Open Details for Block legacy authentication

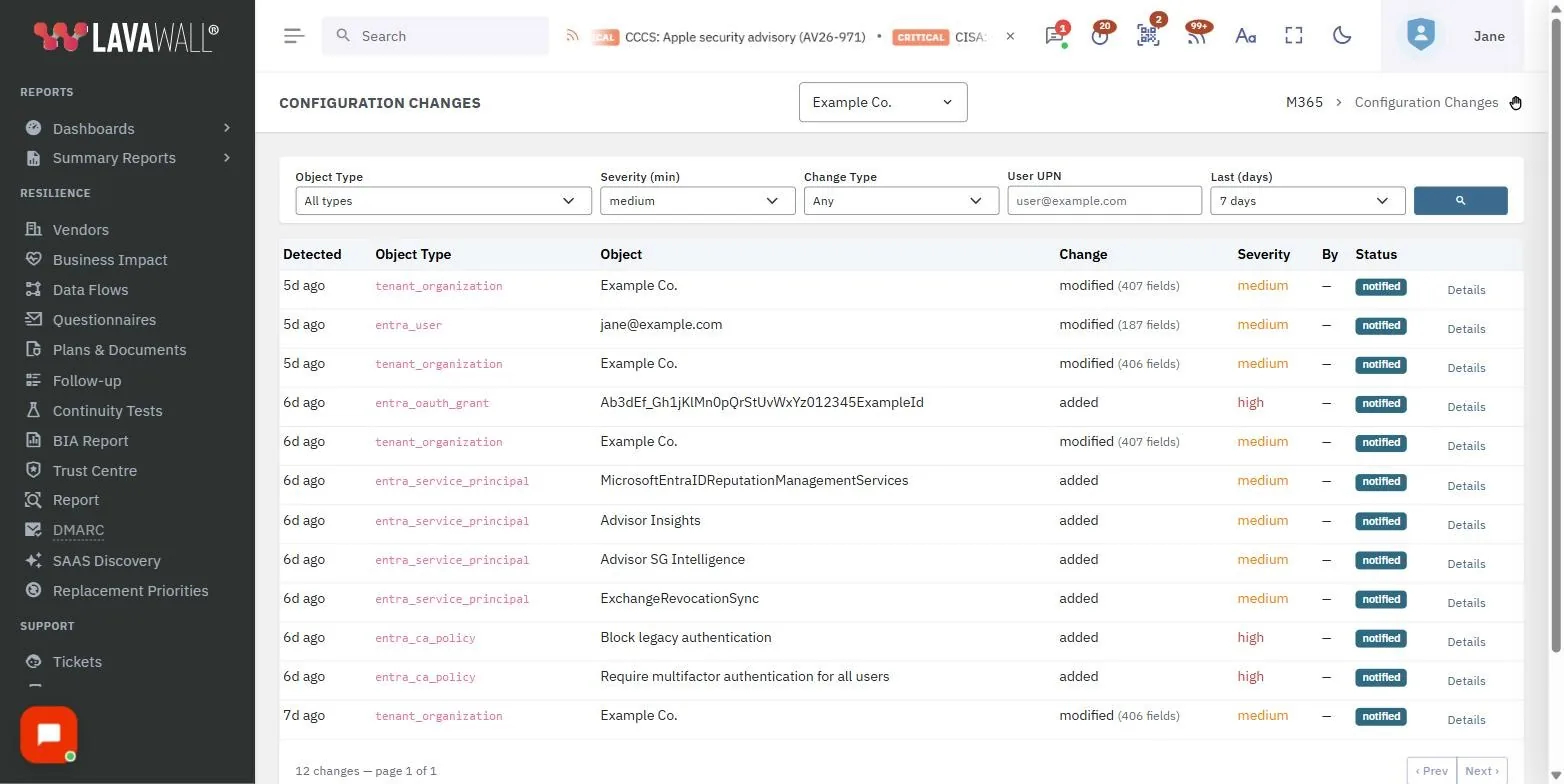[1466, 642]
